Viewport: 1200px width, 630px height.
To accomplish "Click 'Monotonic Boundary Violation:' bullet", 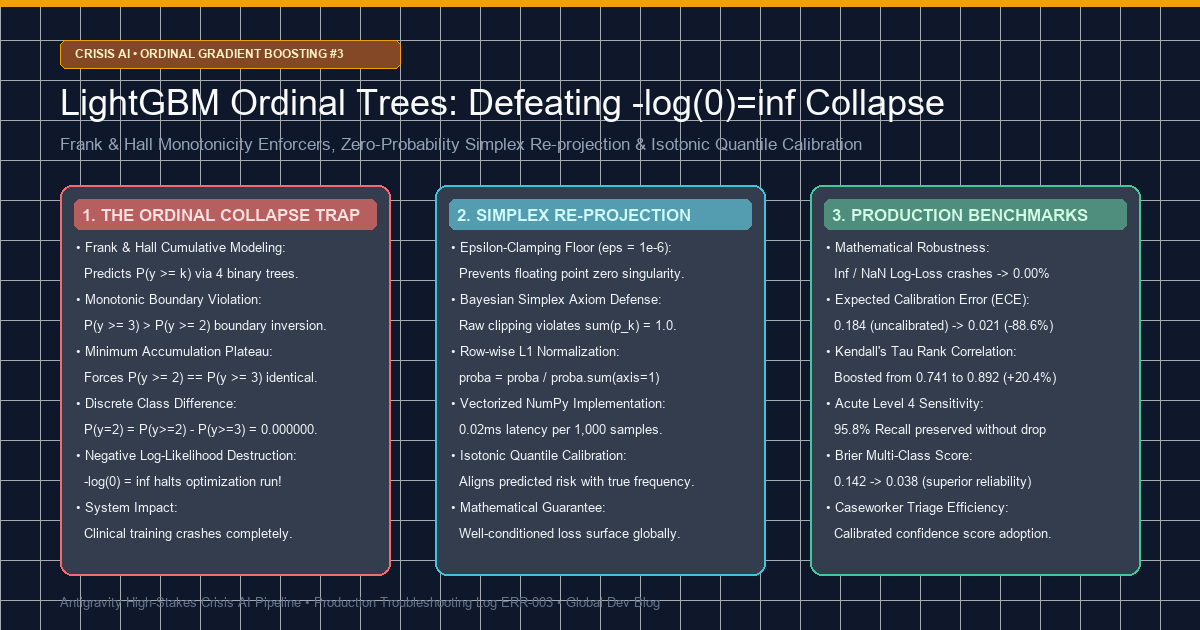I will click(x=168, y=299).
